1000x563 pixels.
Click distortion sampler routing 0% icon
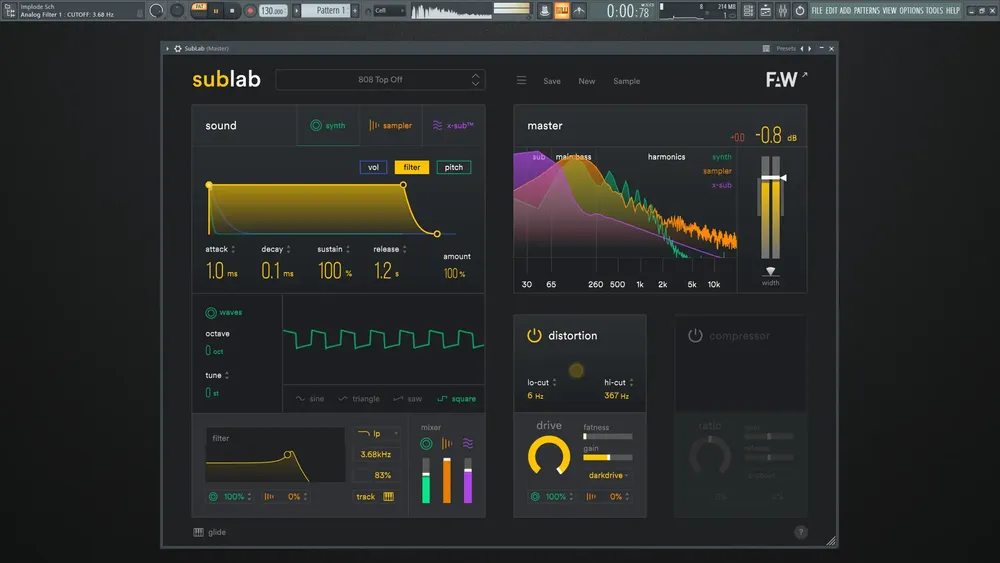point(591,497)
